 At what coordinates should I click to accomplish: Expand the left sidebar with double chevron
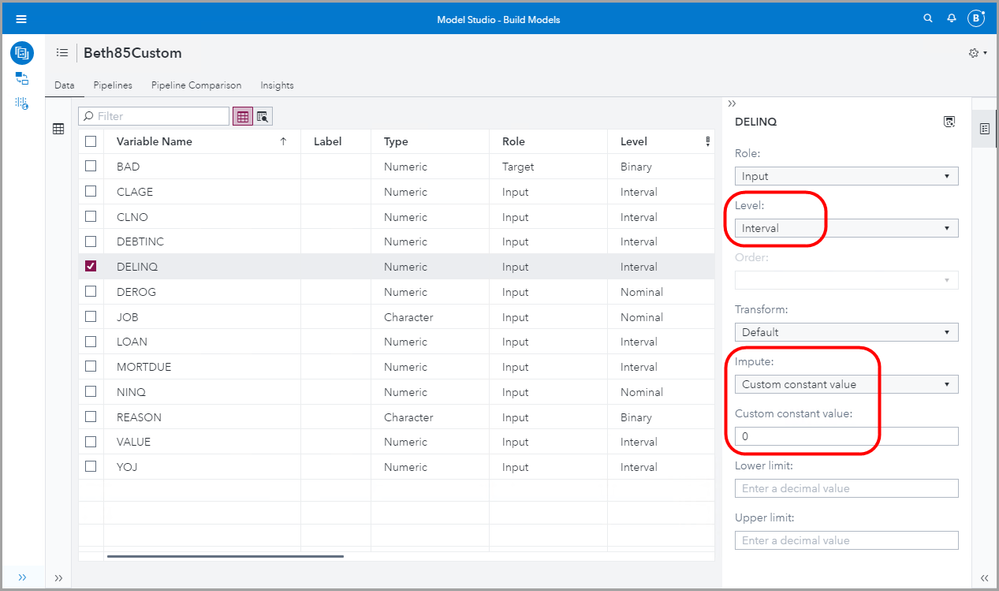click(x=22, y=578)
